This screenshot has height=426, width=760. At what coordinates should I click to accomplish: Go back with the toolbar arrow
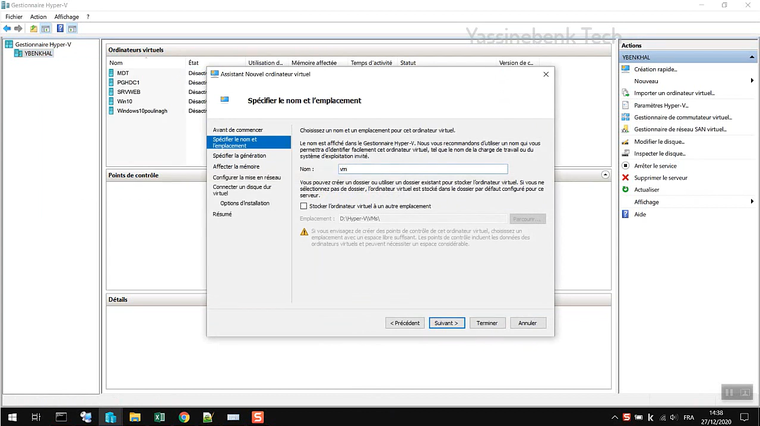click(x=7, y=29)
